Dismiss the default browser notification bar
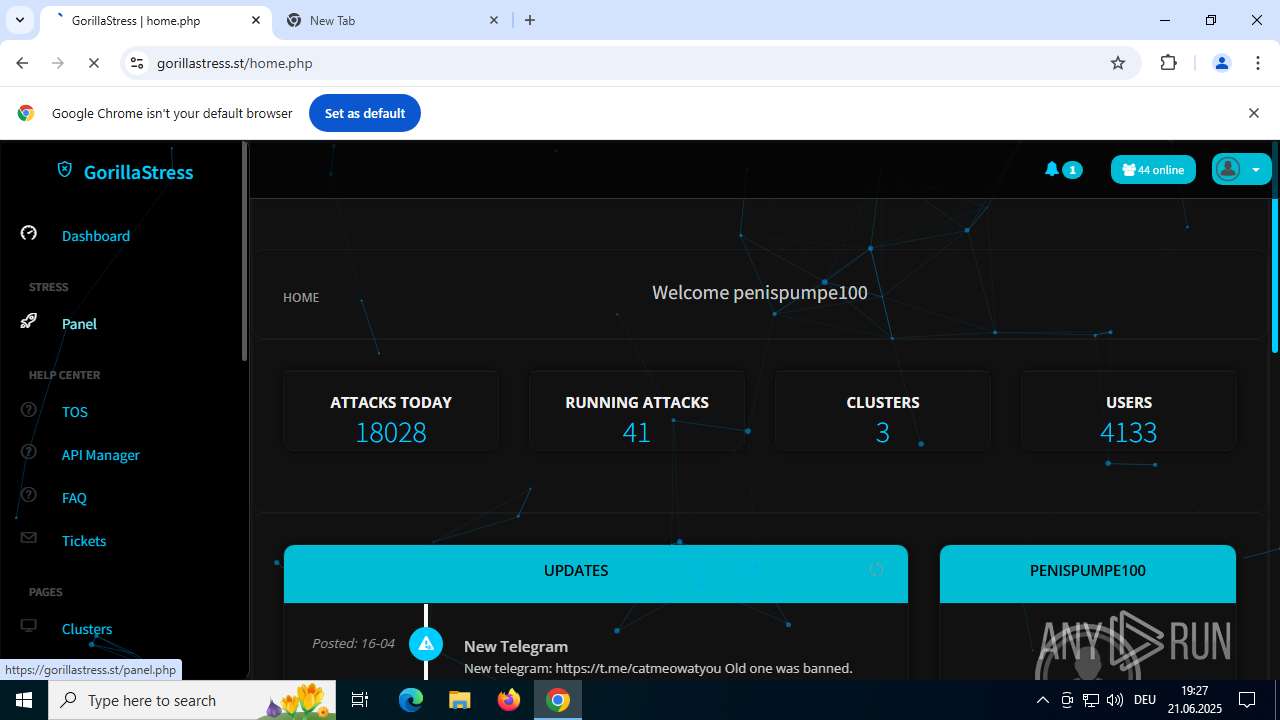The height and width of the screenshot is (720, 1280). 1253,113
